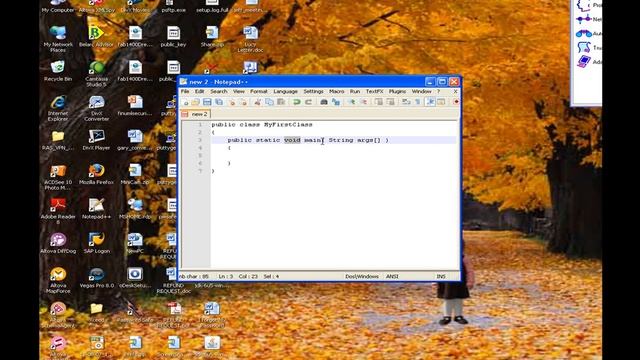Viewport: 640px width, 360px height.
Task: Select the Altova MapForce desktop icon
Action: click(58, 280)
